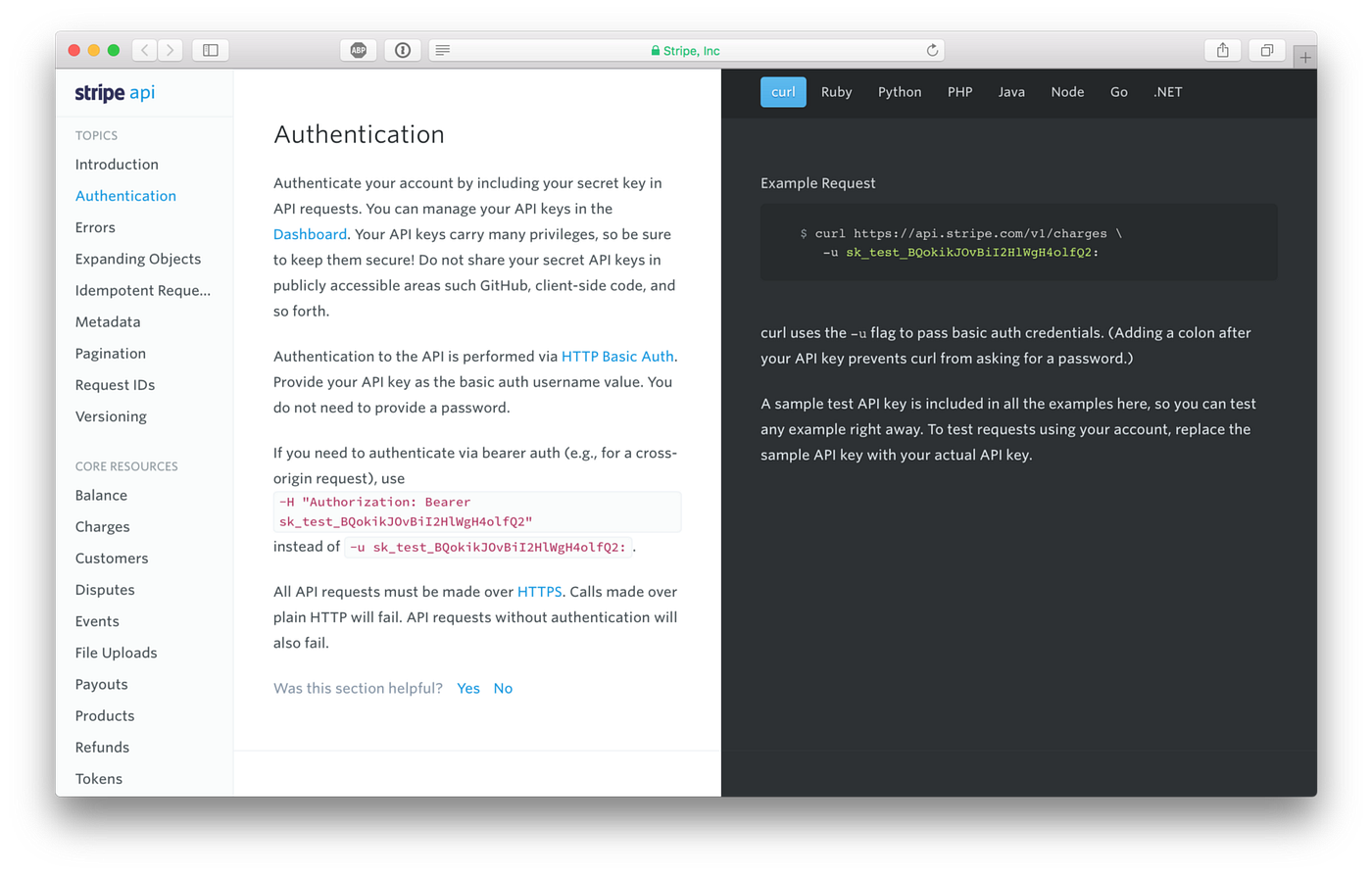Show all tabs overview icon
The height and width of the screenshot is (875, 1372).
(x=1267, y=50)
